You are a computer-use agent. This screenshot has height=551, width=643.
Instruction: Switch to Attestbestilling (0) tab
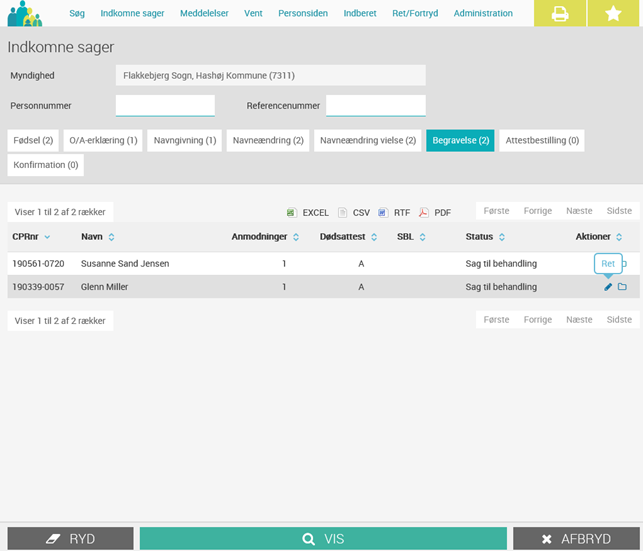pos(542,141)
